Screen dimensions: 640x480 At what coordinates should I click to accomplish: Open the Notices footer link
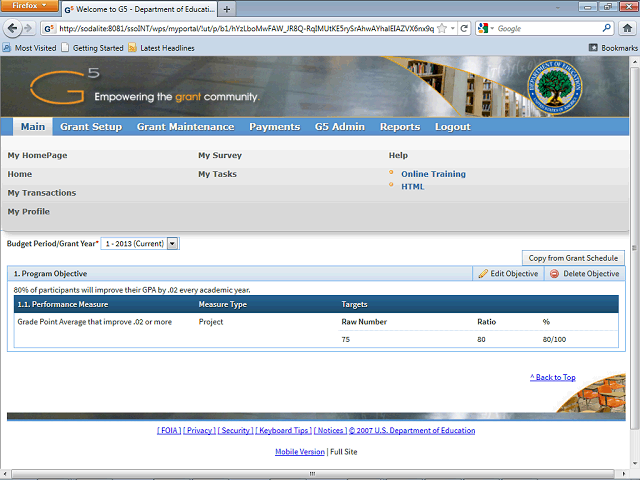330,430
